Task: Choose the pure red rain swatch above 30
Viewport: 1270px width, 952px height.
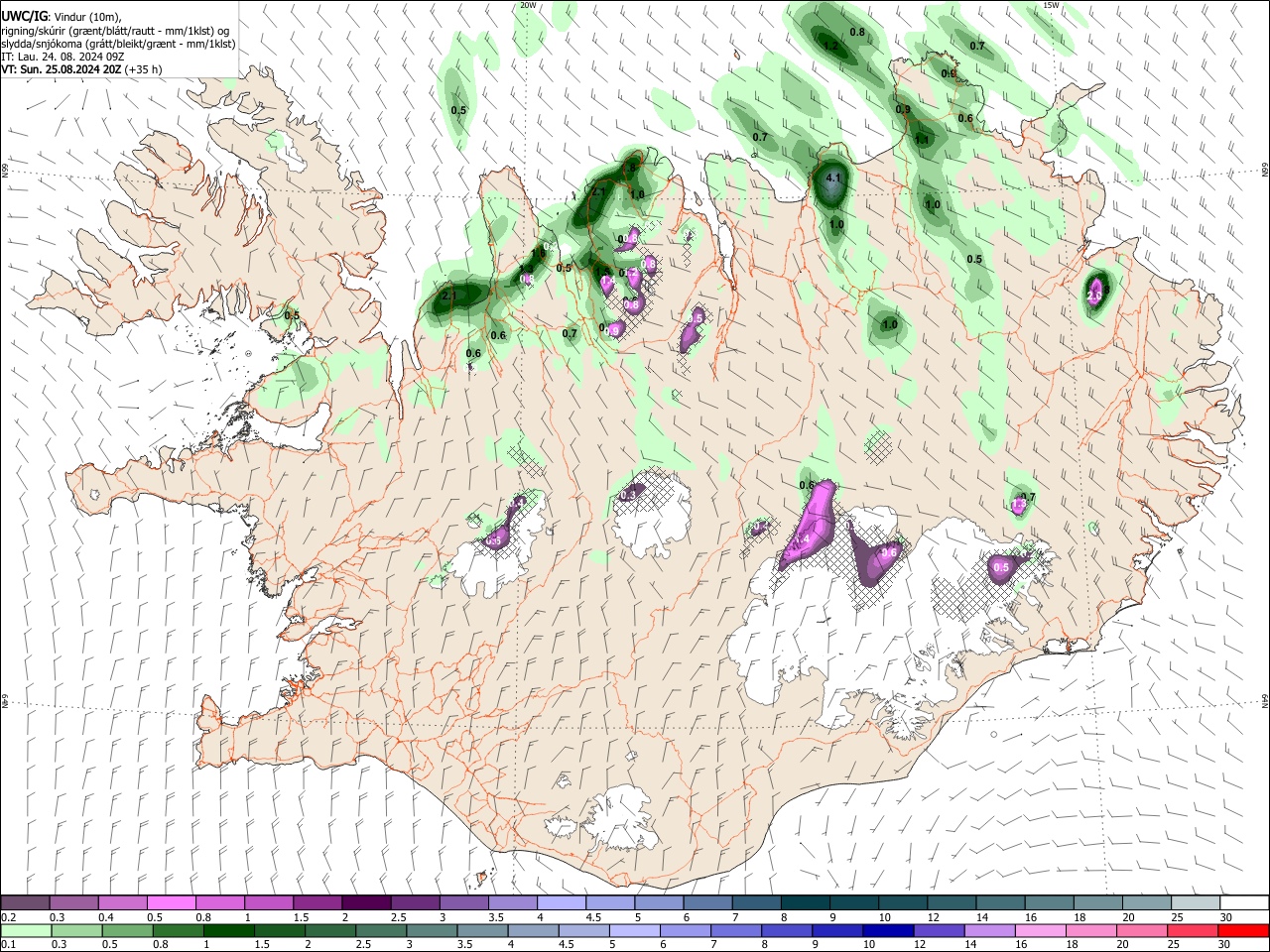Action: coord(1245,930)
